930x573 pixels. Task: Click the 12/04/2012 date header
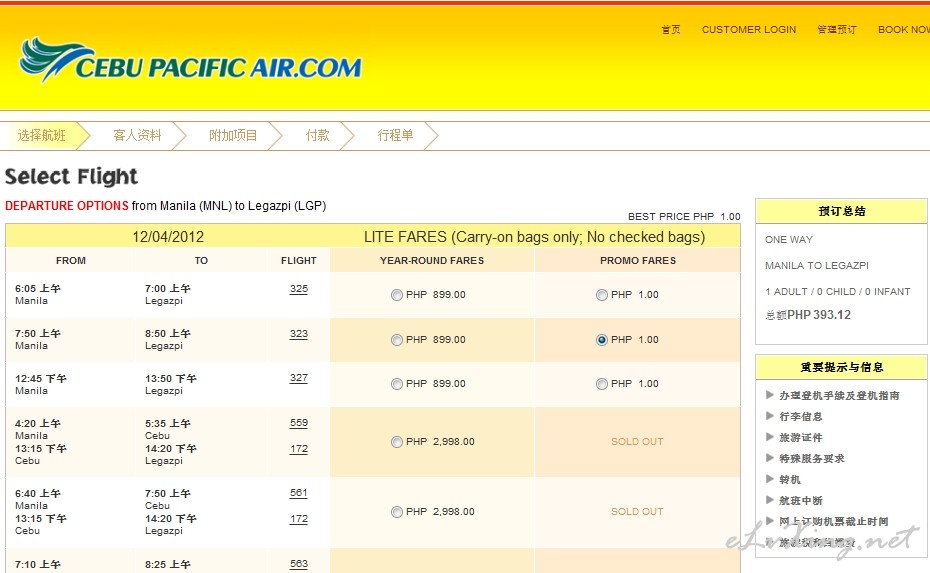tap(168, 237)
